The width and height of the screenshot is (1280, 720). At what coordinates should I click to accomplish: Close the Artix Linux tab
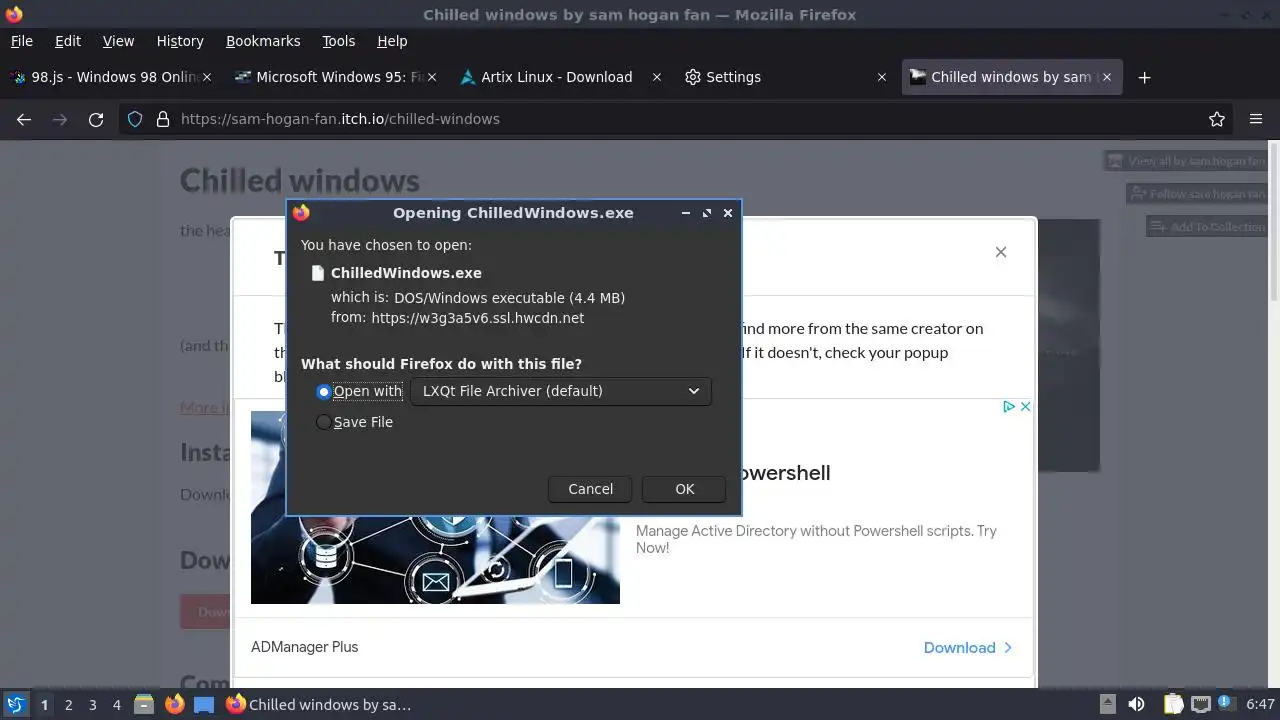[657, 77]
